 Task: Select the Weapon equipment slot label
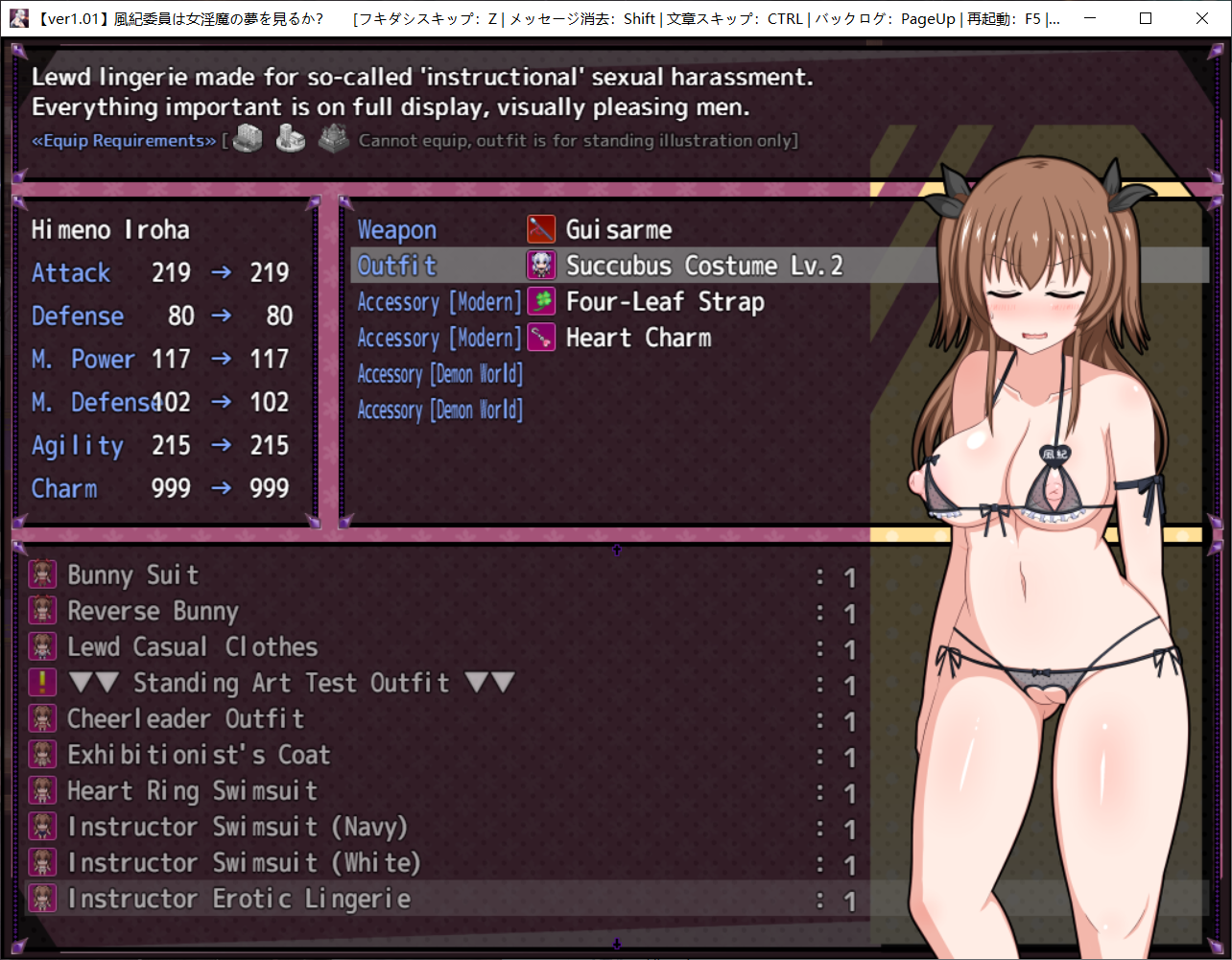point(397,230)
